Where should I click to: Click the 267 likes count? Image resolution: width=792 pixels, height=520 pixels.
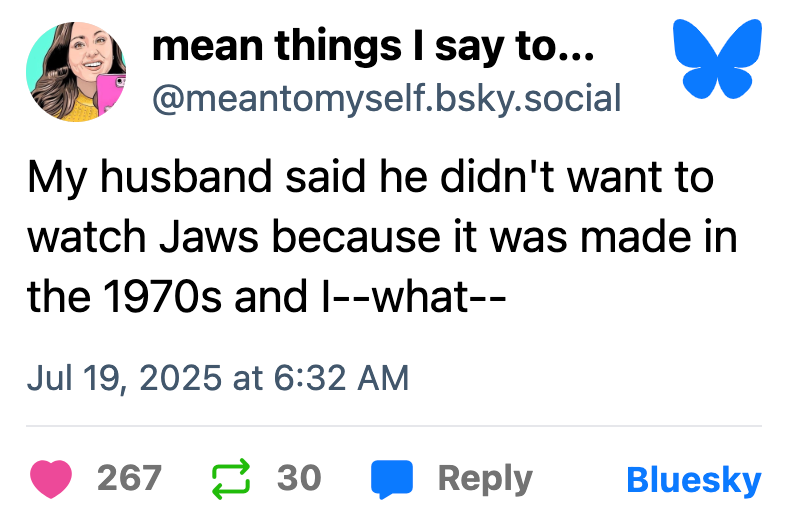tap(129, 479)
